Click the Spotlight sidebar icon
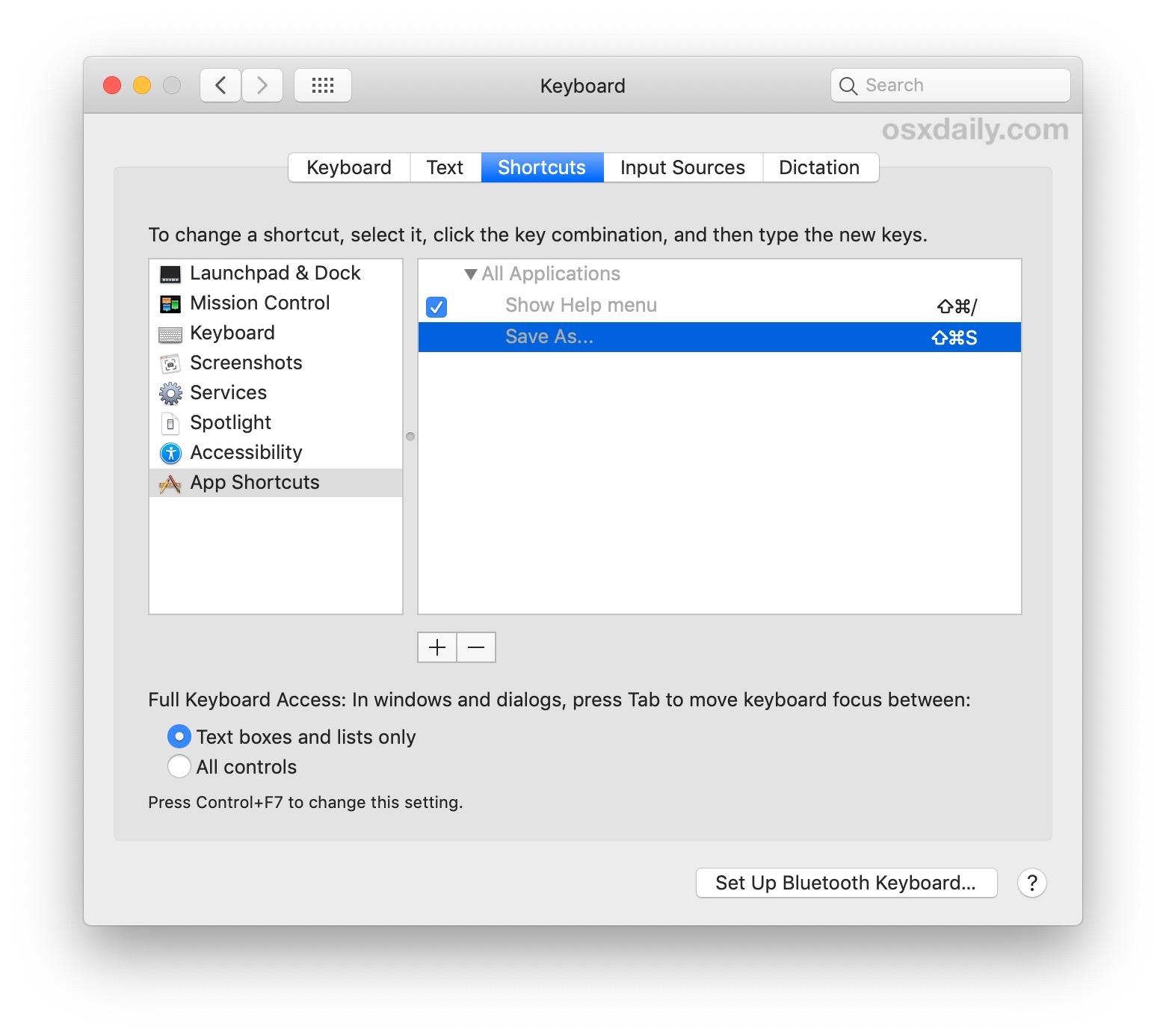 point(170,423)
